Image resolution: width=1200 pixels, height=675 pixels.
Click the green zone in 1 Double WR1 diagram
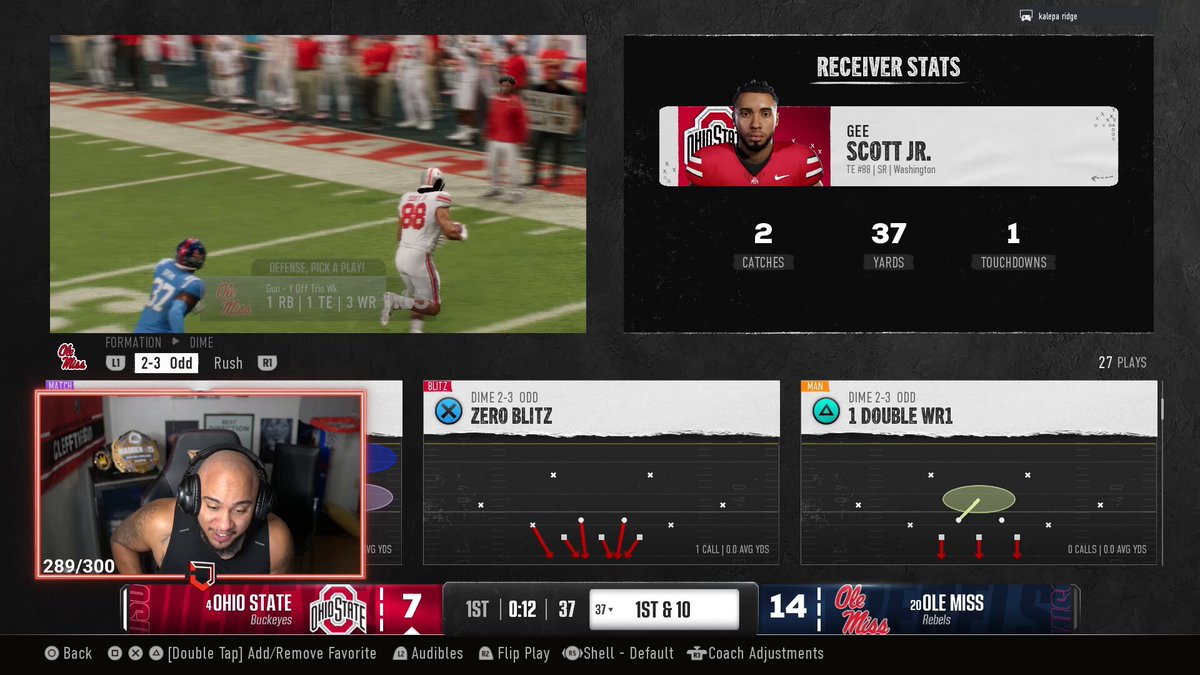click(978, 498)
